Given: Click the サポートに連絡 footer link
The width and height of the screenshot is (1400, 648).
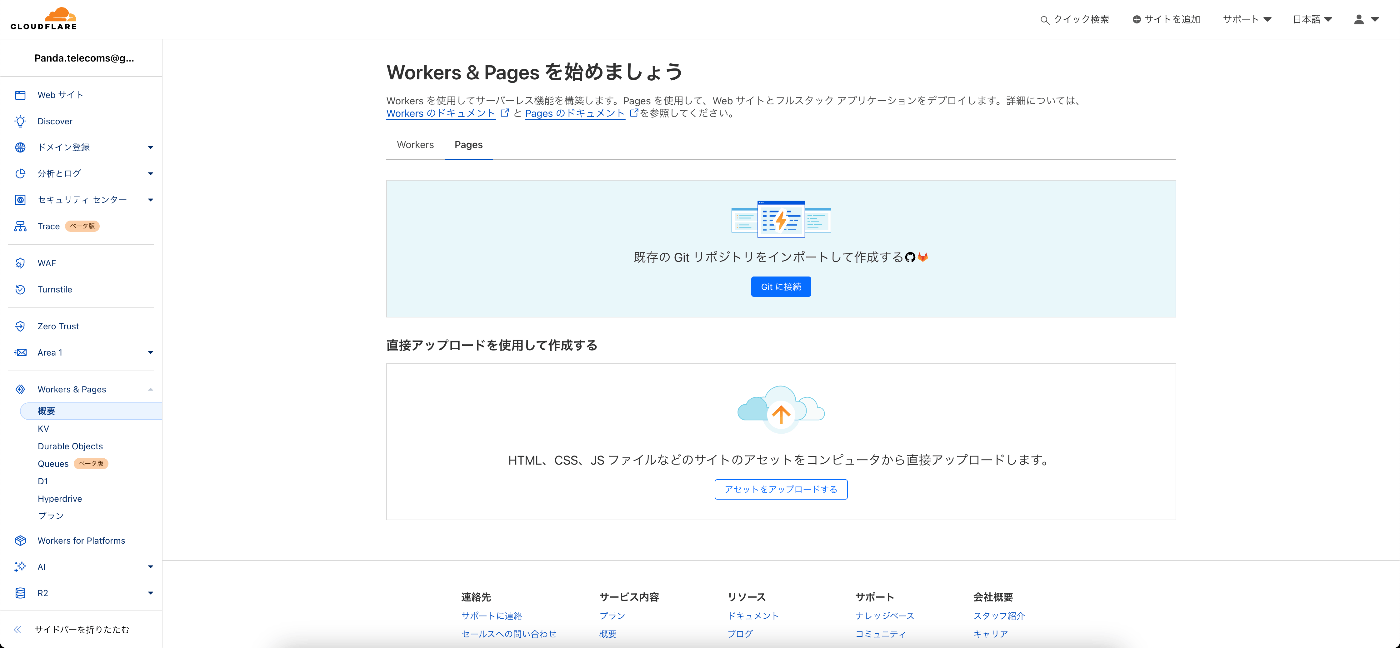Looking at the screenshot, I should (x=491, y=616).
